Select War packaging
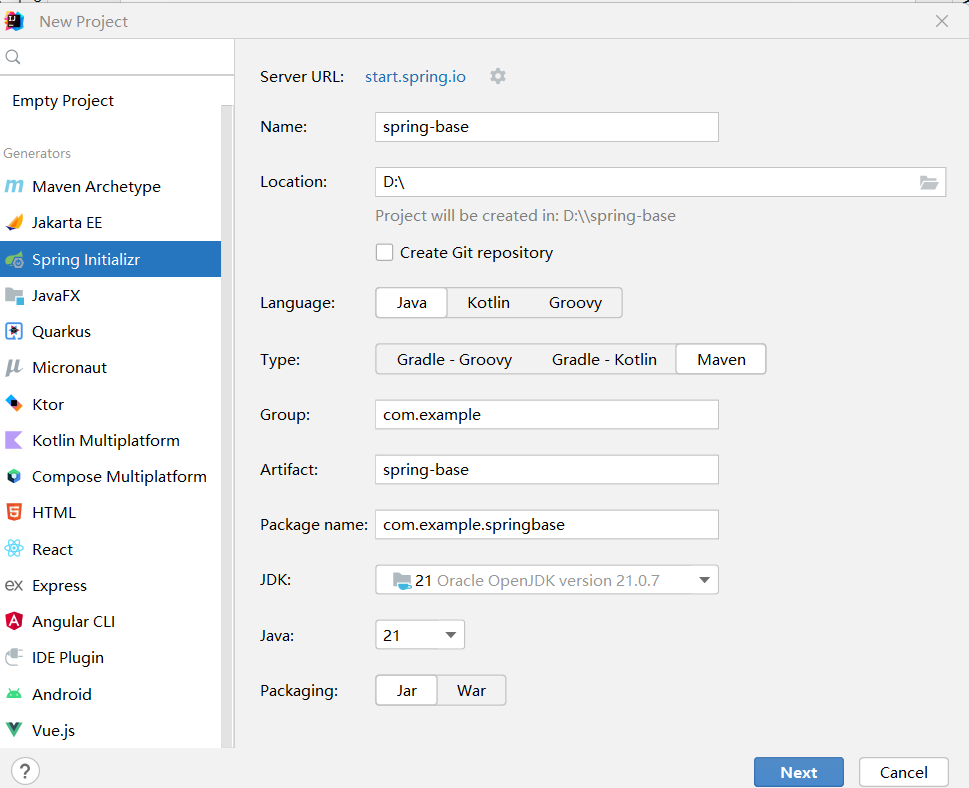969x788 pixels. (x=472, y=690)
